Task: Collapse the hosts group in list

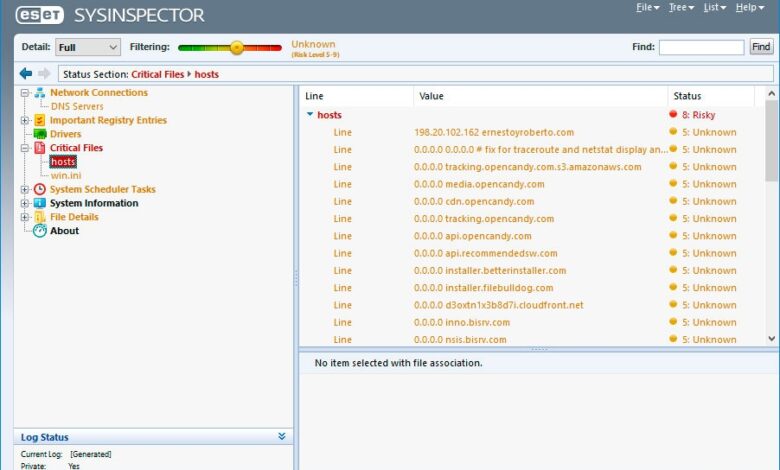Action: tap(310, 114)
